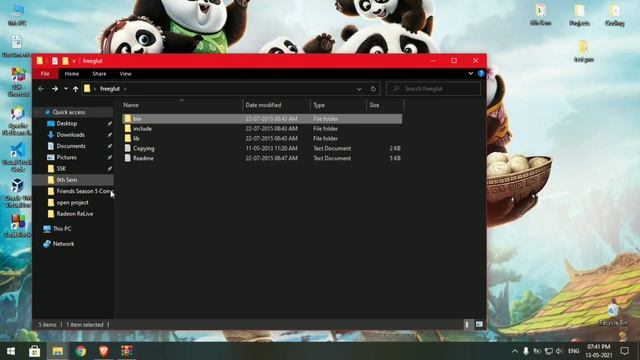This screenshot has width=640, height=360.
Task: Open the File ribbon tab
Action: [45, 74]
